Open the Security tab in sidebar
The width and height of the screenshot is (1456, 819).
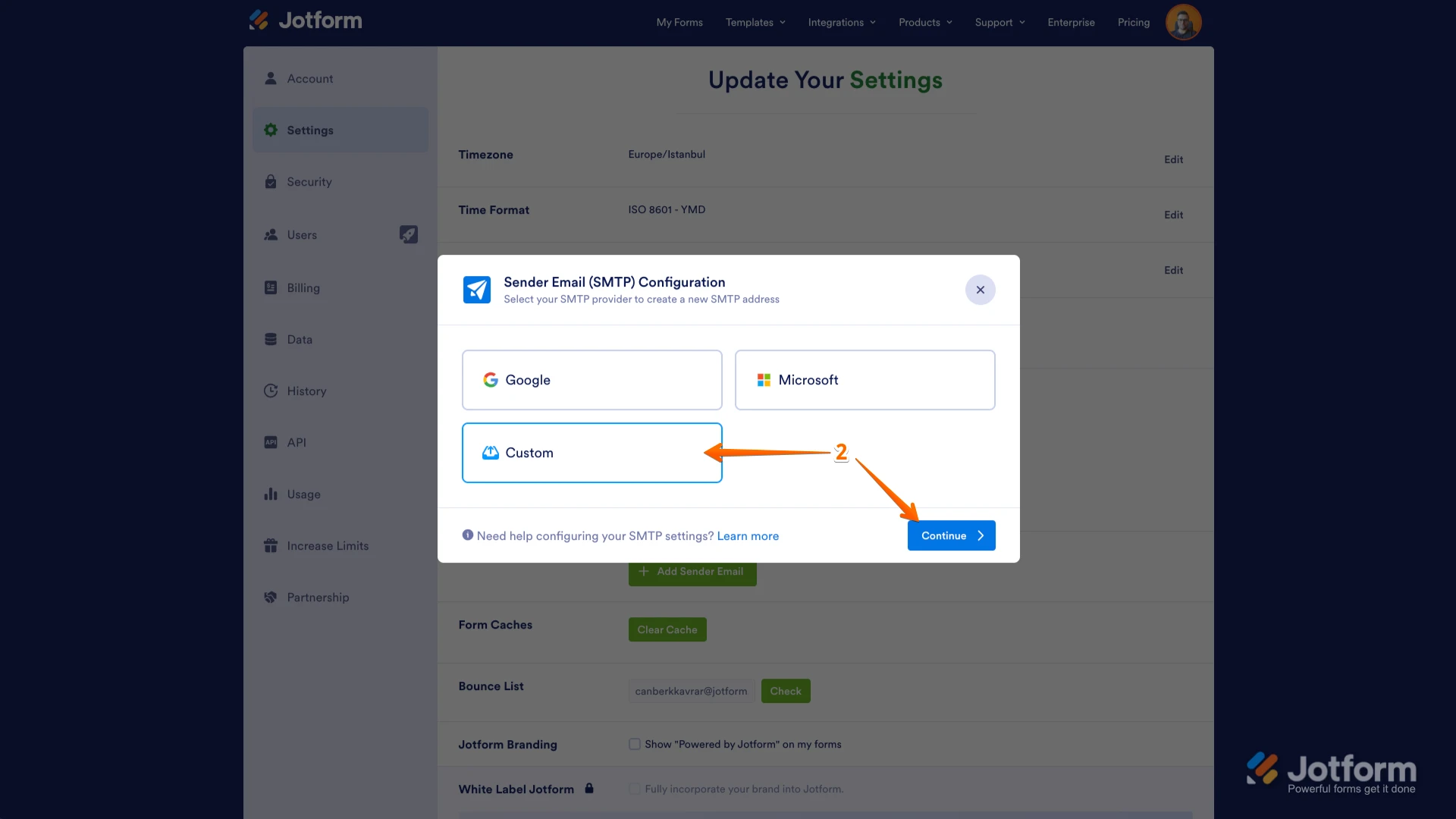click(x=309, y=182)
